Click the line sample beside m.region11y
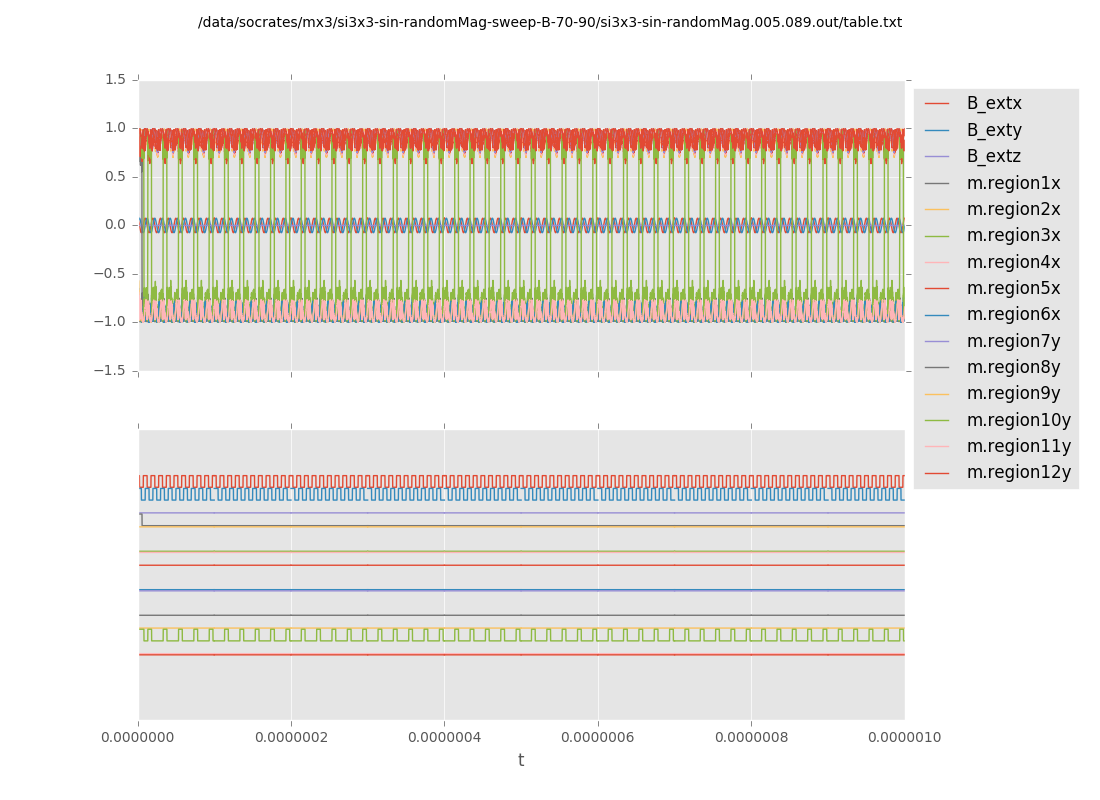Screen dimensions: 1100x800 (937, 447)
